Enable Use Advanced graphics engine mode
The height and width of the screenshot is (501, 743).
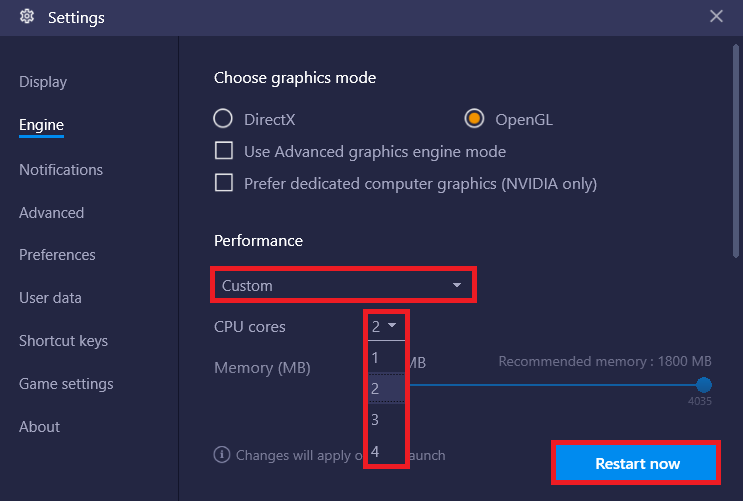[224, 151]
